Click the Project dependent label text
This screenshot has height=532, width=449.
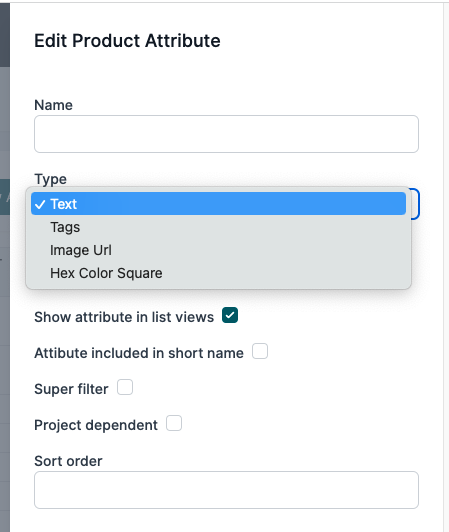(x=96, y=425)
